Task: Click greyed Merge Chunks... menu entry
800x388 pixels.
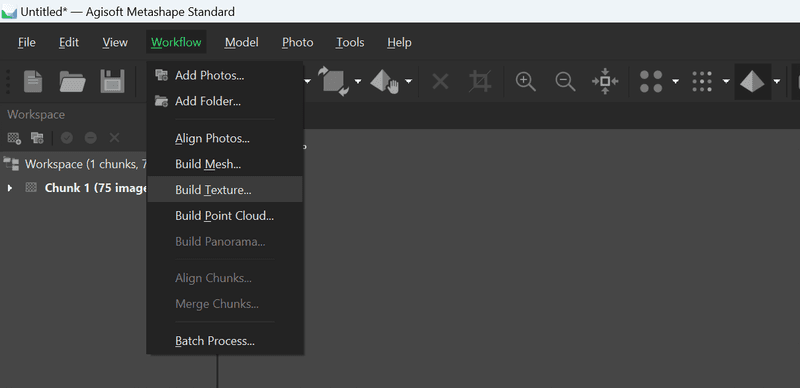Action: [x=225, y=304]
